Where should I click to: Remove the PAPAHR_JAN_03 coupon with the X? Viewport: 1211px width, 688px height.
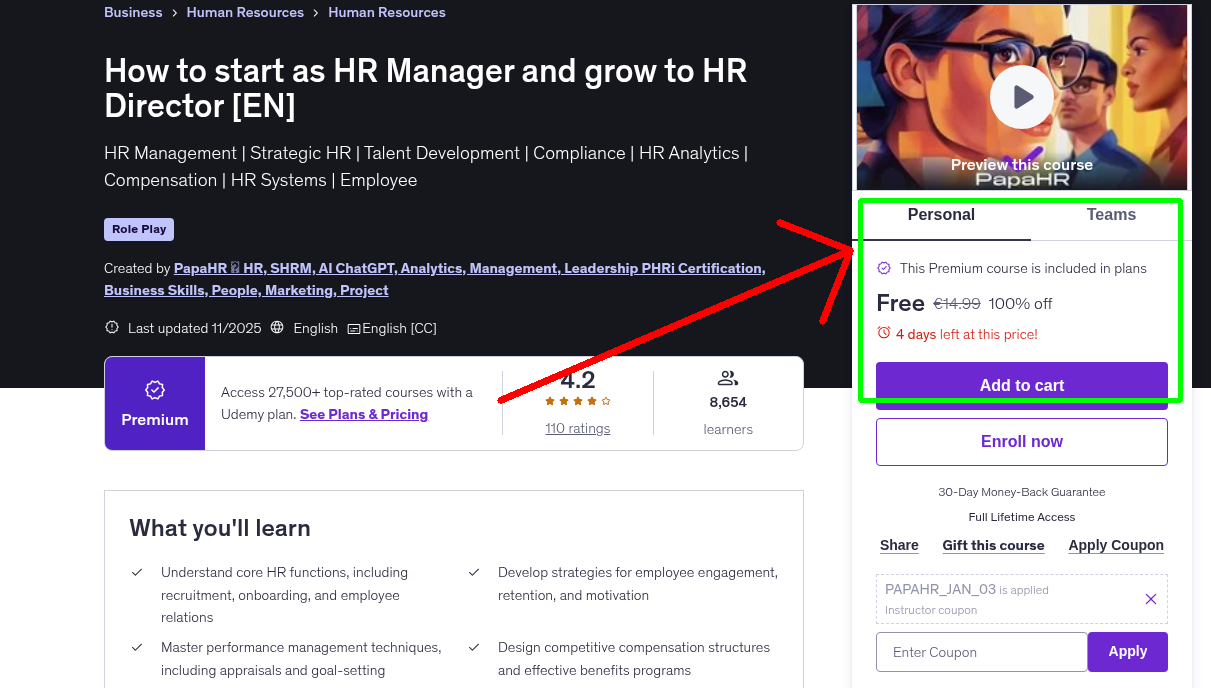1150,599
